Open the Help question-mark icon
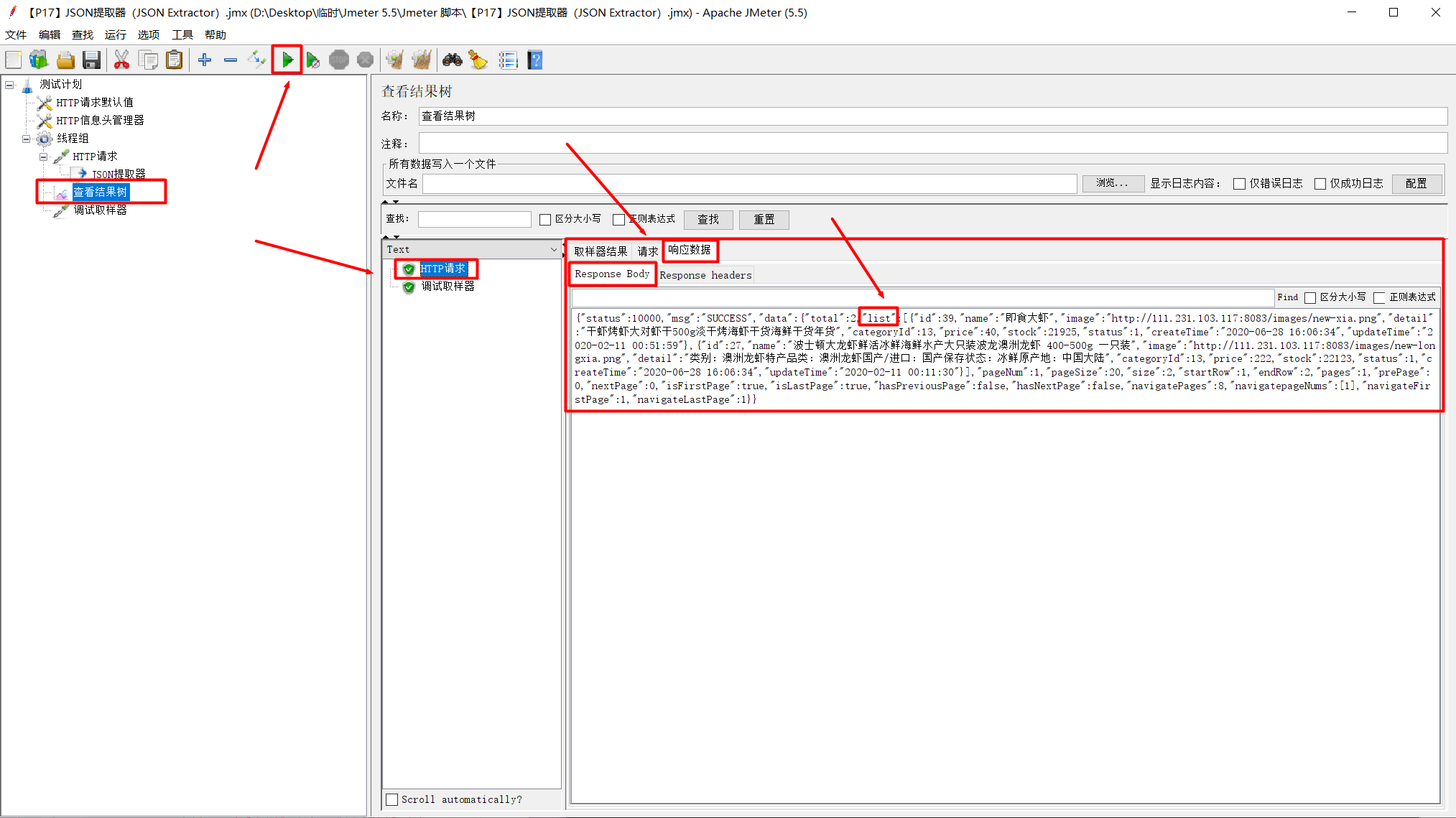 click(x=535, y=60)
